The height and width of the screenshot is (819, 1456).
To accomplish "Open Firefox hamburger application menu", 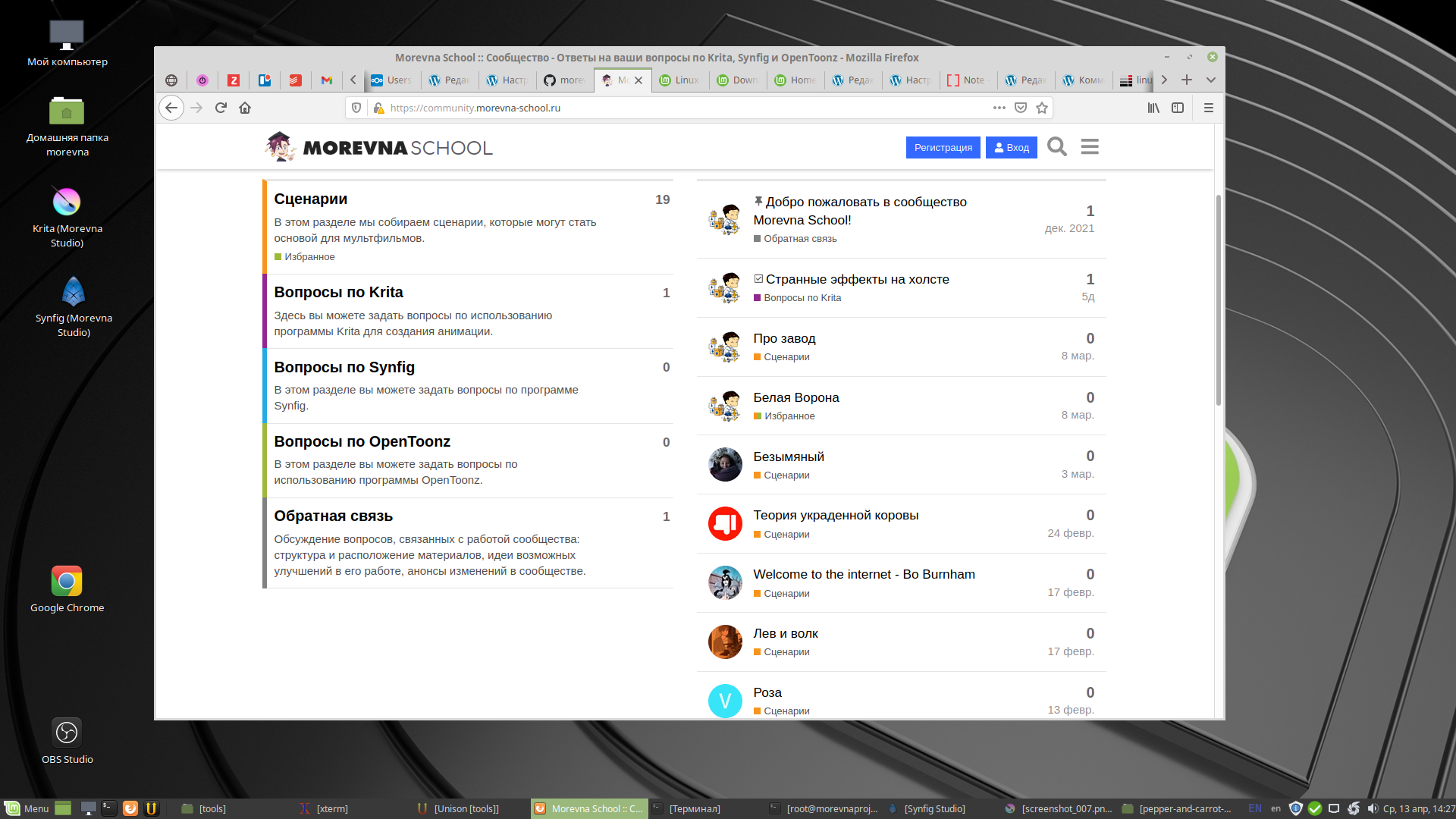I will pos(1209,108).
